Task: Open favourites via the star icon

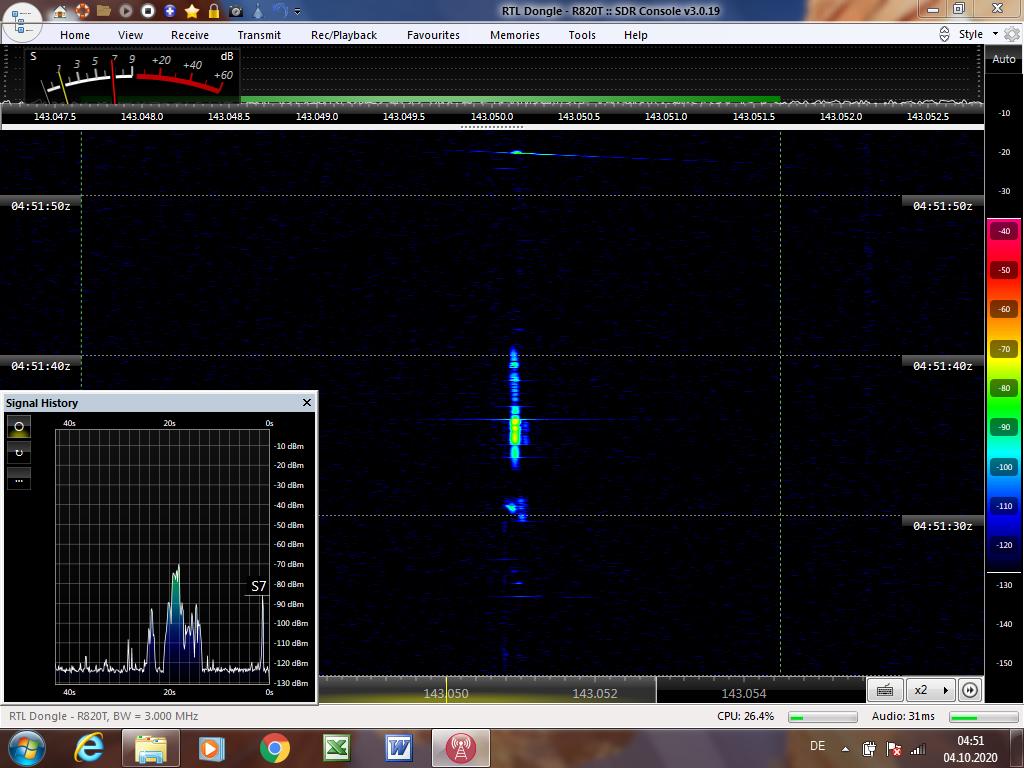Action: coord(192,11)
